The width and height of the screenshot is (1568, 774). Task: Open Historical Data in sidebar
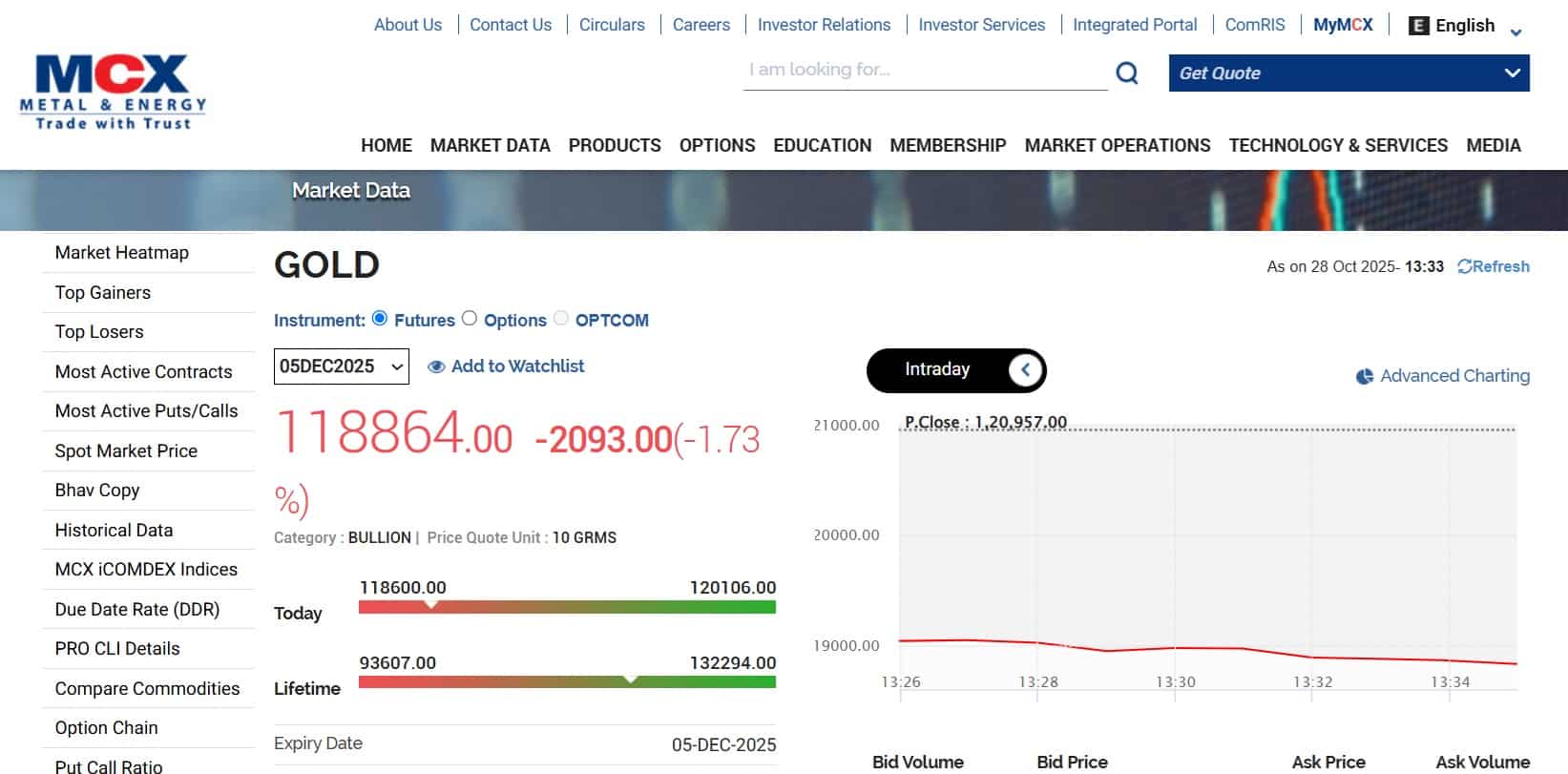(114, 531)
